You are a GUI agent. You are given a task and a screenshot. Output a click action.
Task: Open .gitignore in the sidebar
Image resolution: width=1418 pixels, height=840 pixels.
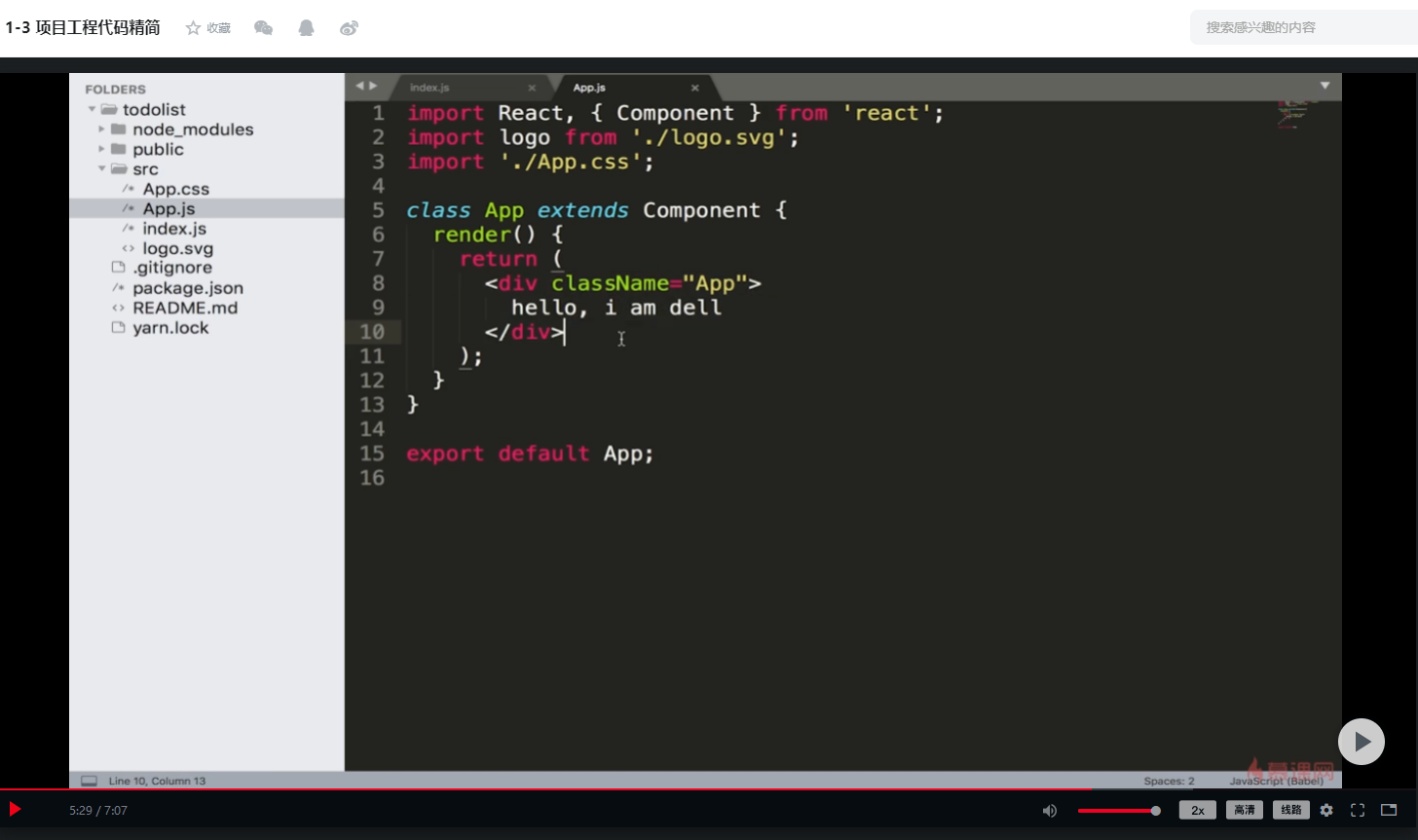tap(171, 268)
